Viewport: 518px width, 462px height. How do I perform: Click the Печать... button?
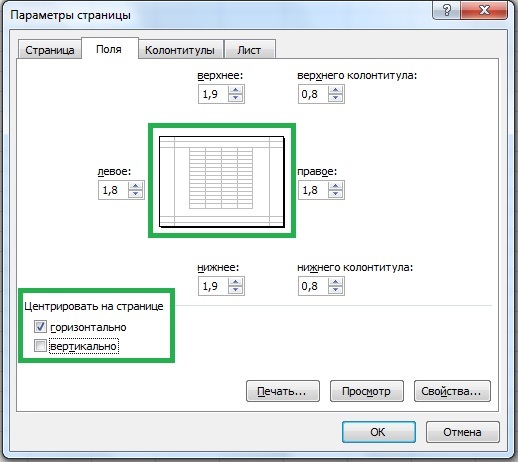pyautogui.click(x=283, y=391)
